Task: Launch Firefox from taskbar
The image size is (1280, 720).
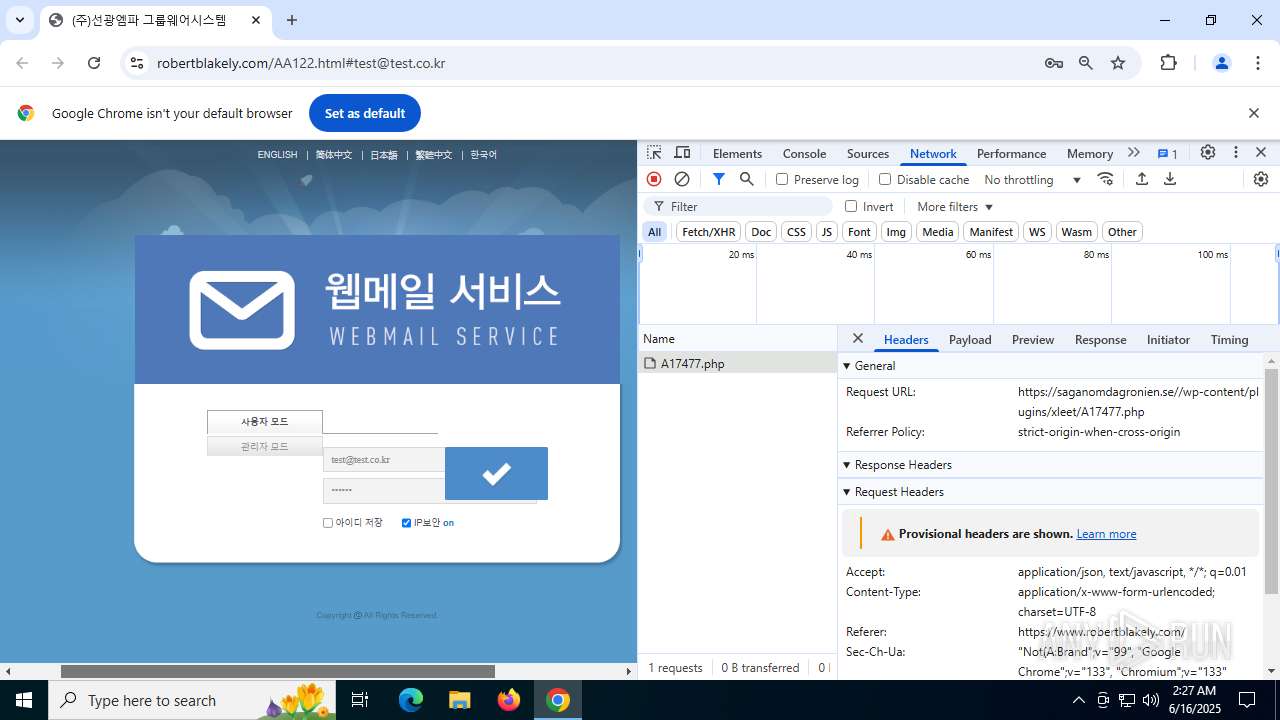Action: (x=509, y=700)
